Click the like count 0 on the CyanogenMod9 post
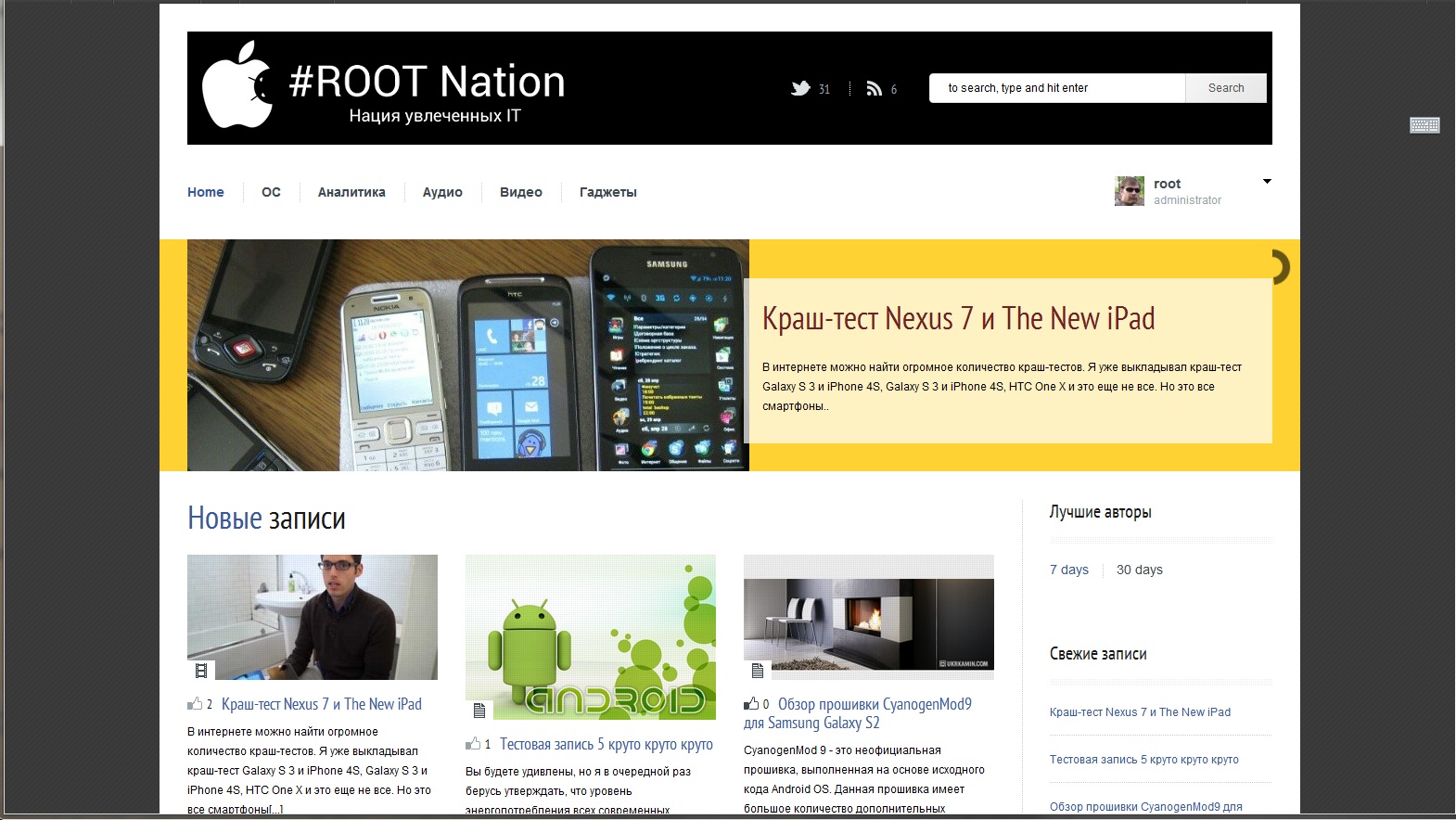The width and height of the screenshot is (1456, 820). 766,705
